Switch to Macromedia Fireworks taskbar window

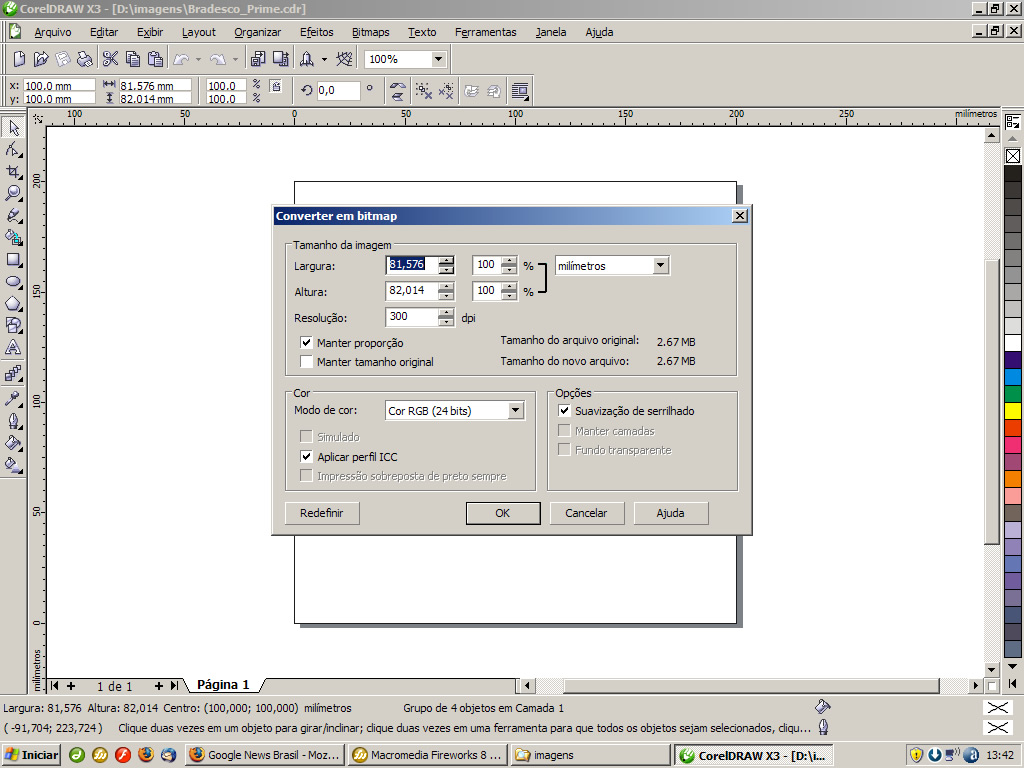[428, 755]
